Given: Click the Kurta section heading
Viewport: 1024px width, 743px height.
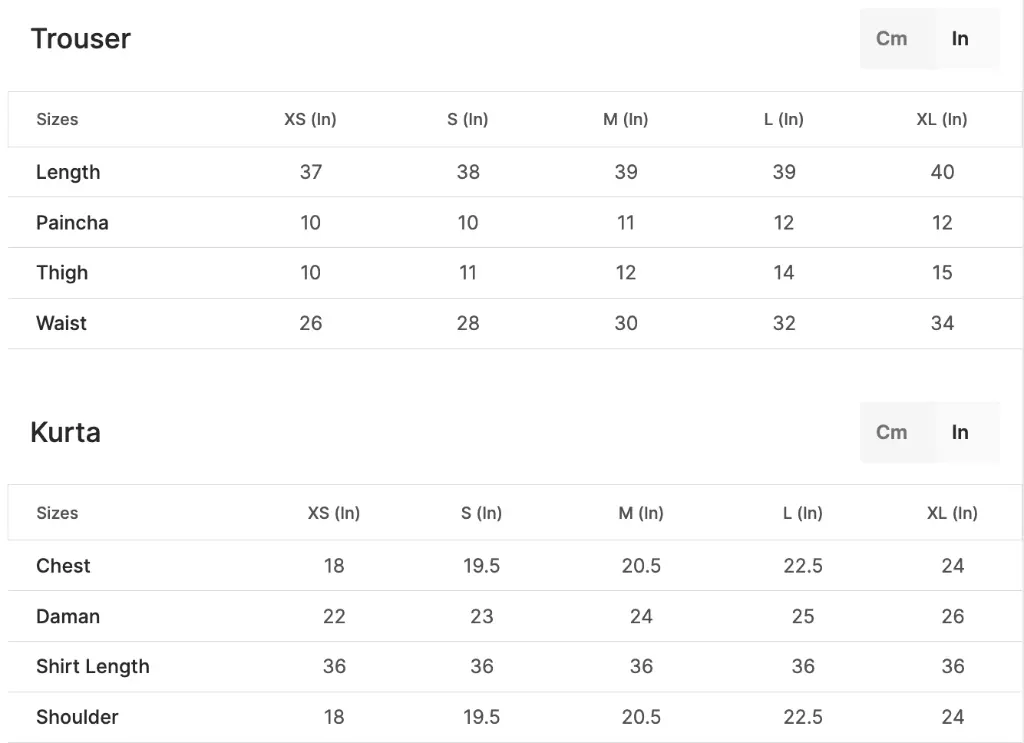Looking at the screenshot, I should point(65,433).
